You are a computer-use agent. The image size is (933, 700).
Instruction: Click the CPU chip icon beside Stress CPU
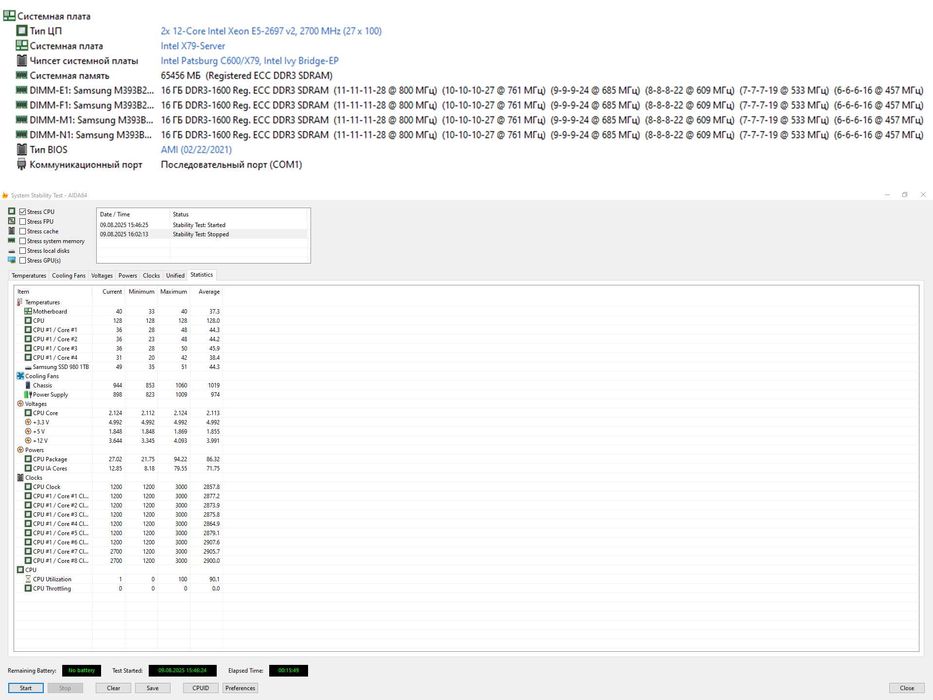pyautogui.click(x=11, y=211)
